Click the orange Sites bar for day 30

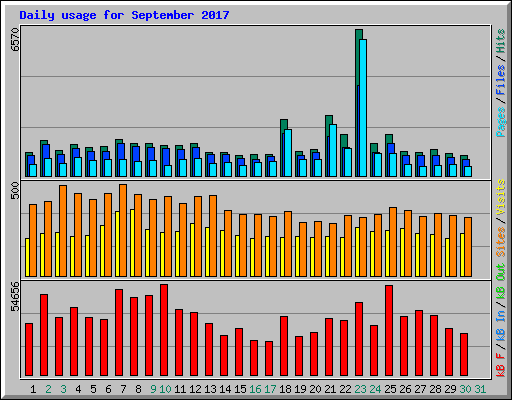click(x=468, y=247)
